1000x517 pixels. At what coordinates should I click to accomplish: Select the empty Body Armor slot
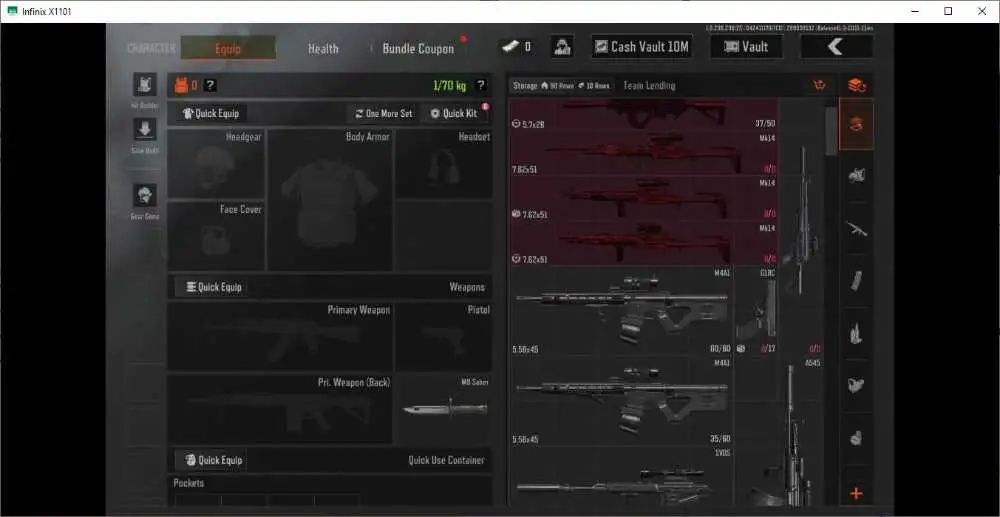(330, 200)
